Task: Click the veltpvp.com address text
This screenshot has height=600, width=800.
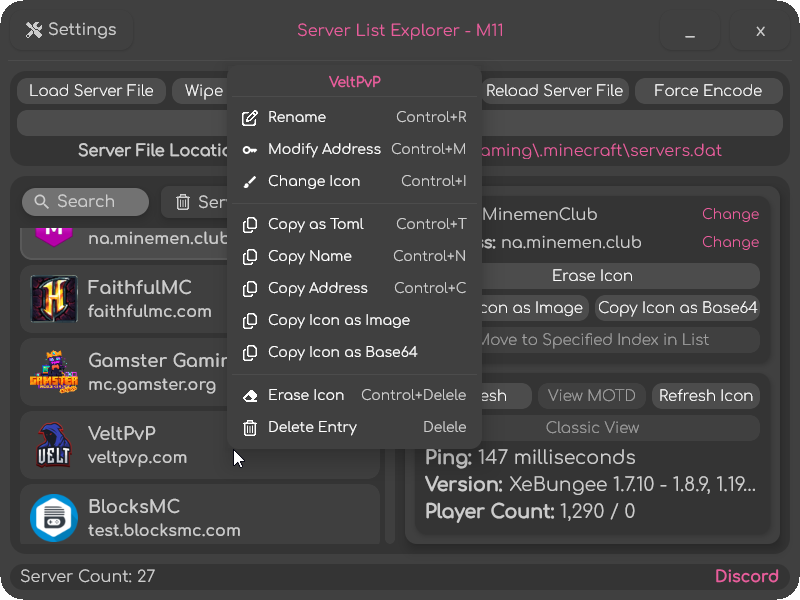Action: click(137, 458)
